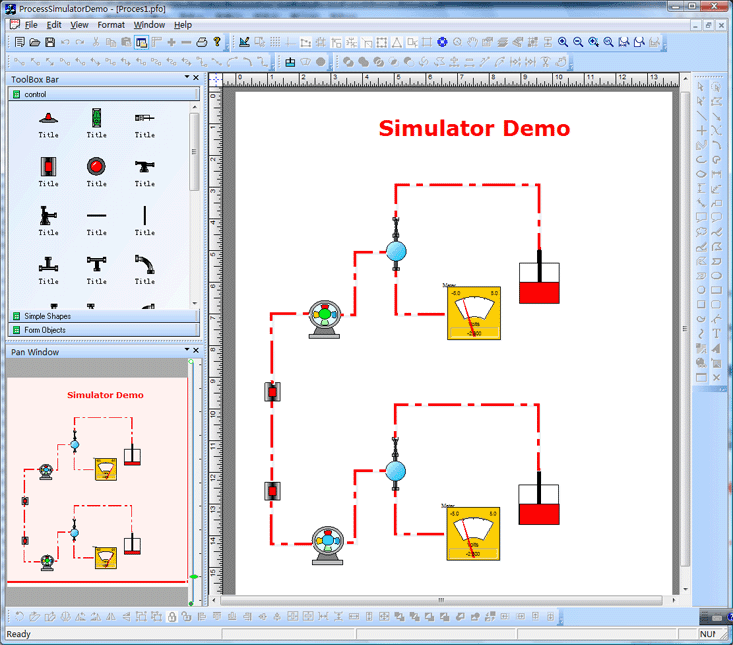The height and width of the screenshot is (645, 733).
Task: Select the curved elbow pipe control
Action: (x=145, y=264)
